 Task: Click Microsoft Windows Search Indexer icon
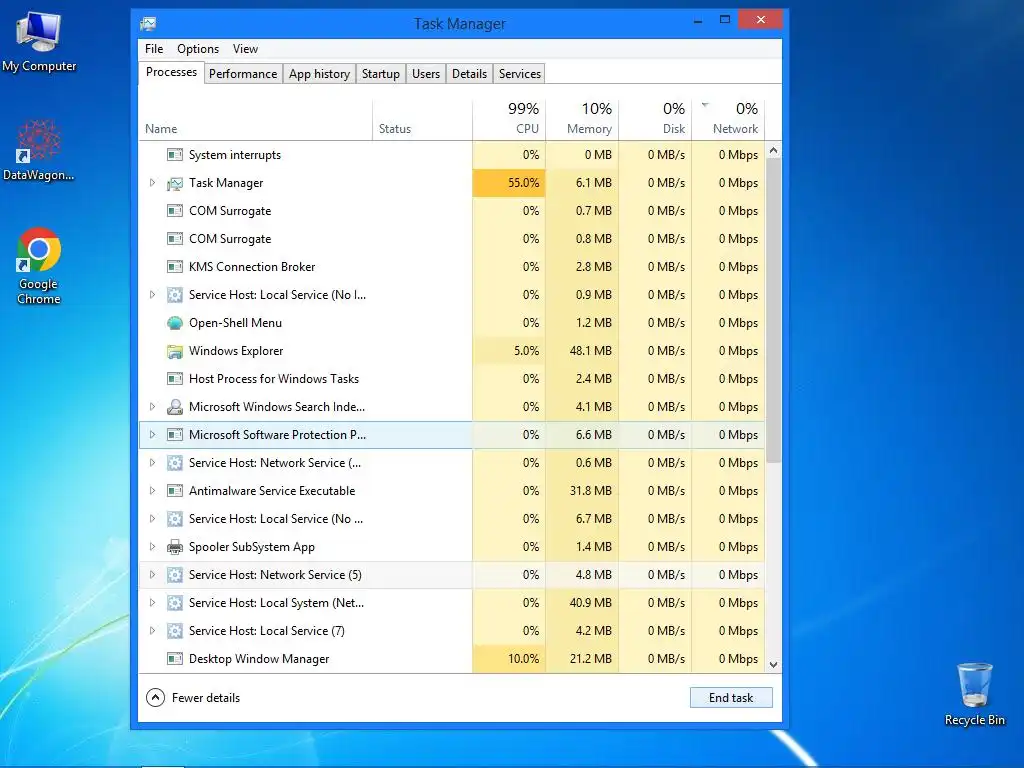click(174, 407)
